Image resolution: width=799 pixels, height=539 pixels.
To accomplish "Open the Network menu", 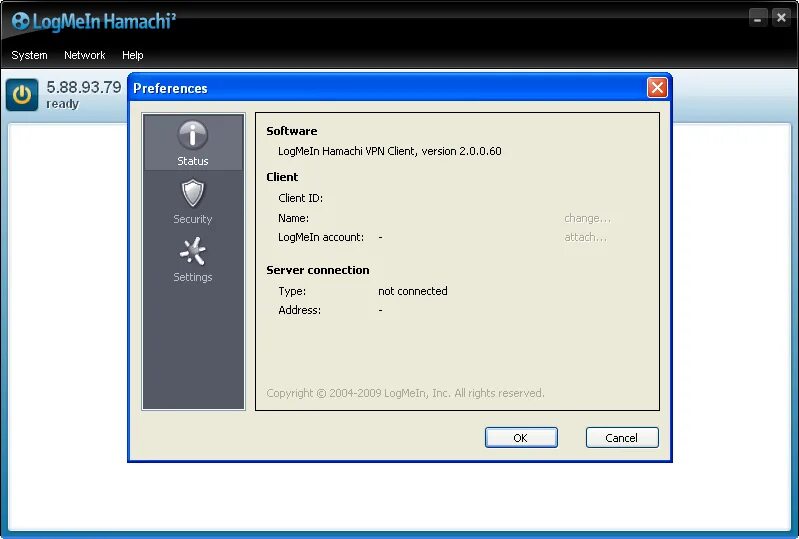I will pos(85,55).
